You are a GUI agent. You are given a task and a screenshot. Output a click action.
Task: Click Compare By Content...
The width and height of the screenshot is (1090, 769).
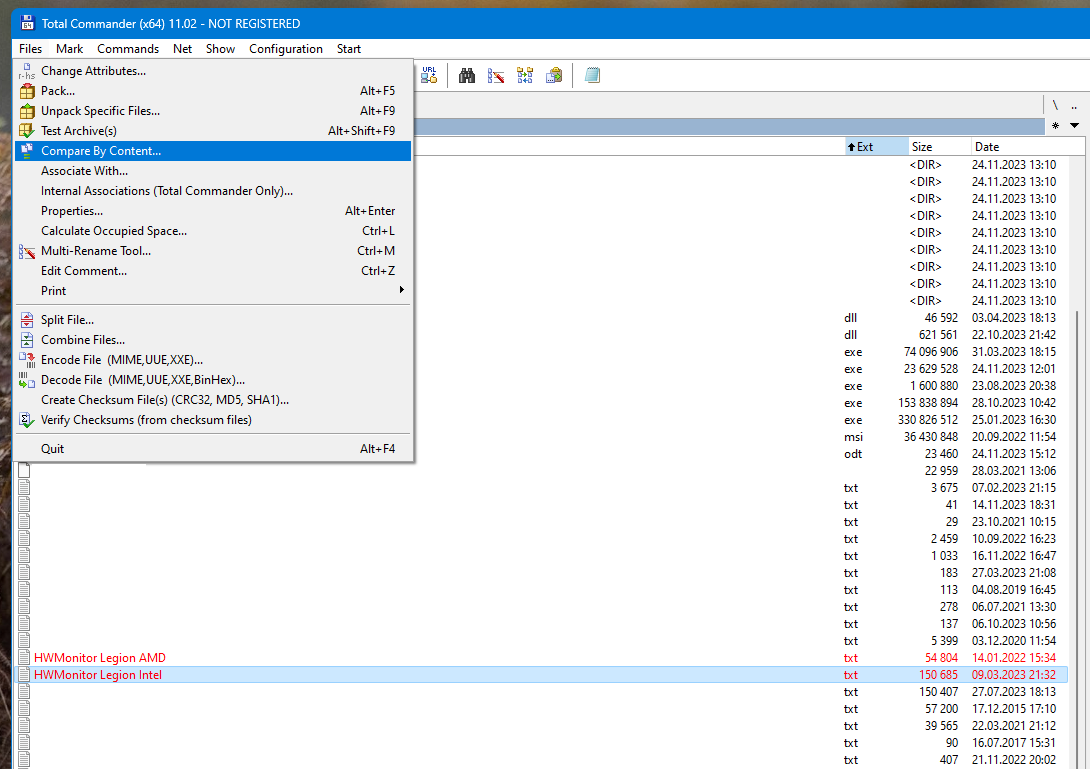[213, 151]
